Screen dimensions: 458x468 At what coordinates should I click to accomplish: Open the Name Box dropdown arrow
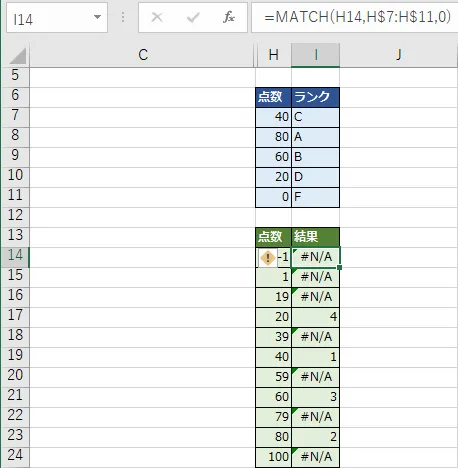97,17
